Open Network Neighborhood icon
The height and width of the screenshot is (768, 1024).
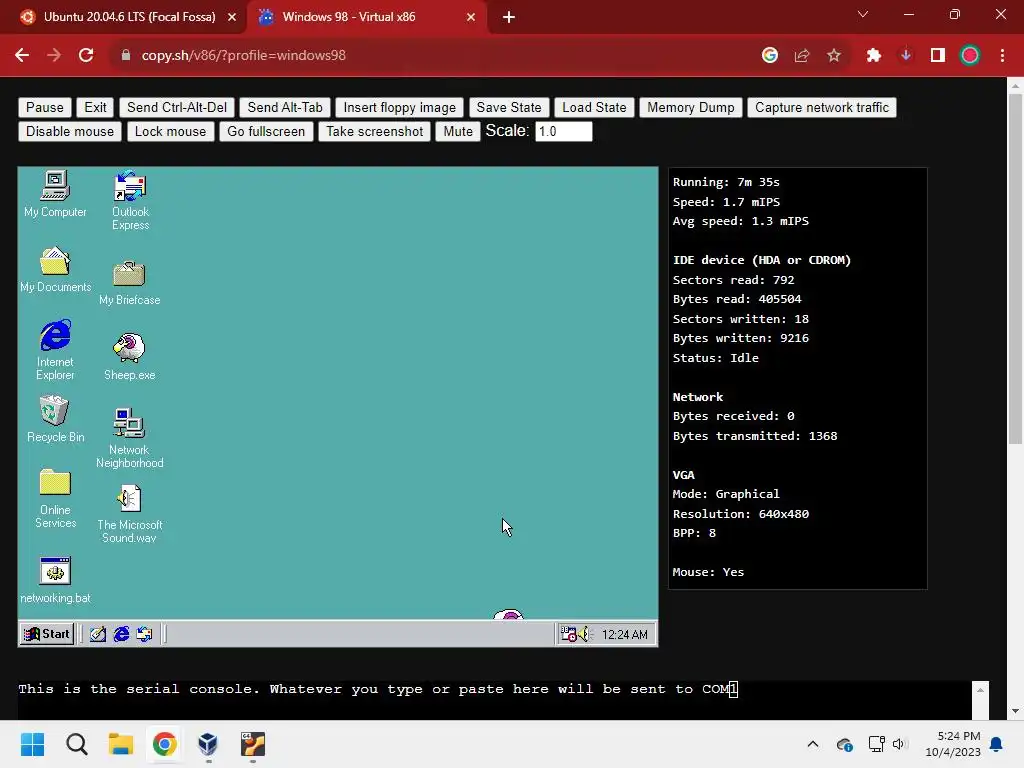pyautogui.click(x=129, y=438)
